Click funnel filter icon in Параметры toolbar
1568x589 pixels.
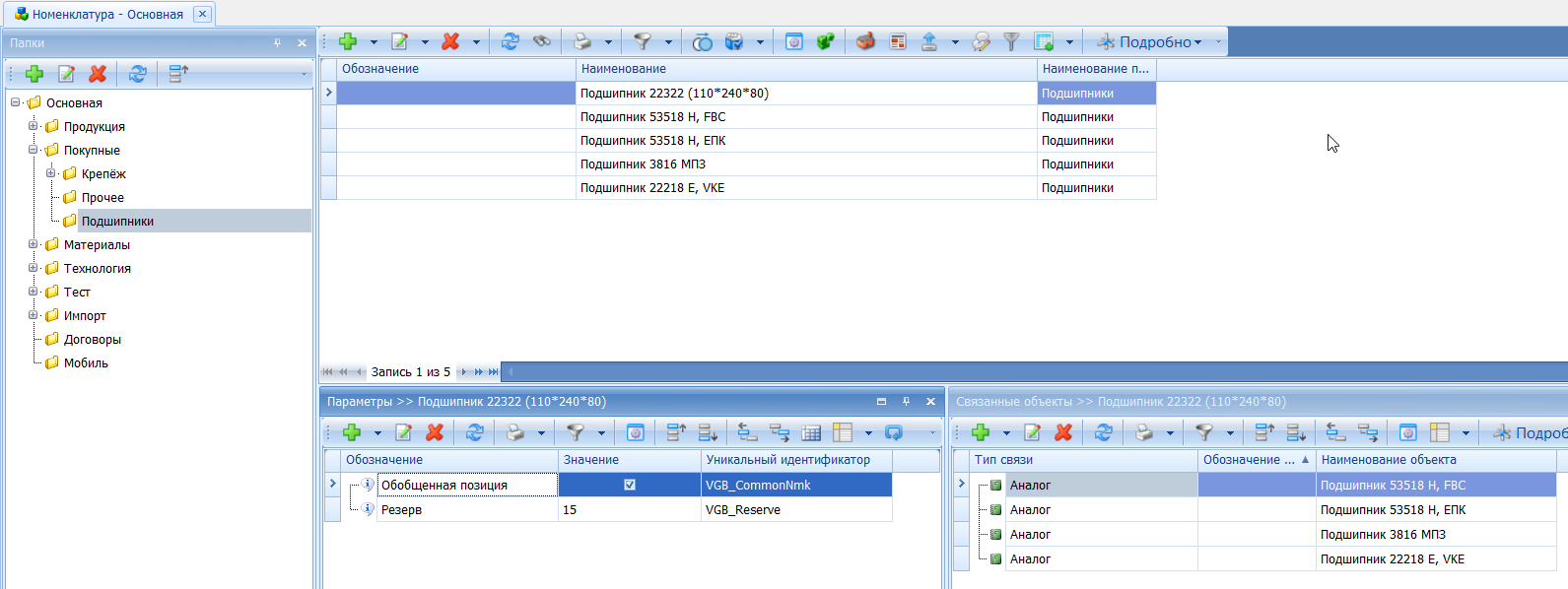(576, 432)
